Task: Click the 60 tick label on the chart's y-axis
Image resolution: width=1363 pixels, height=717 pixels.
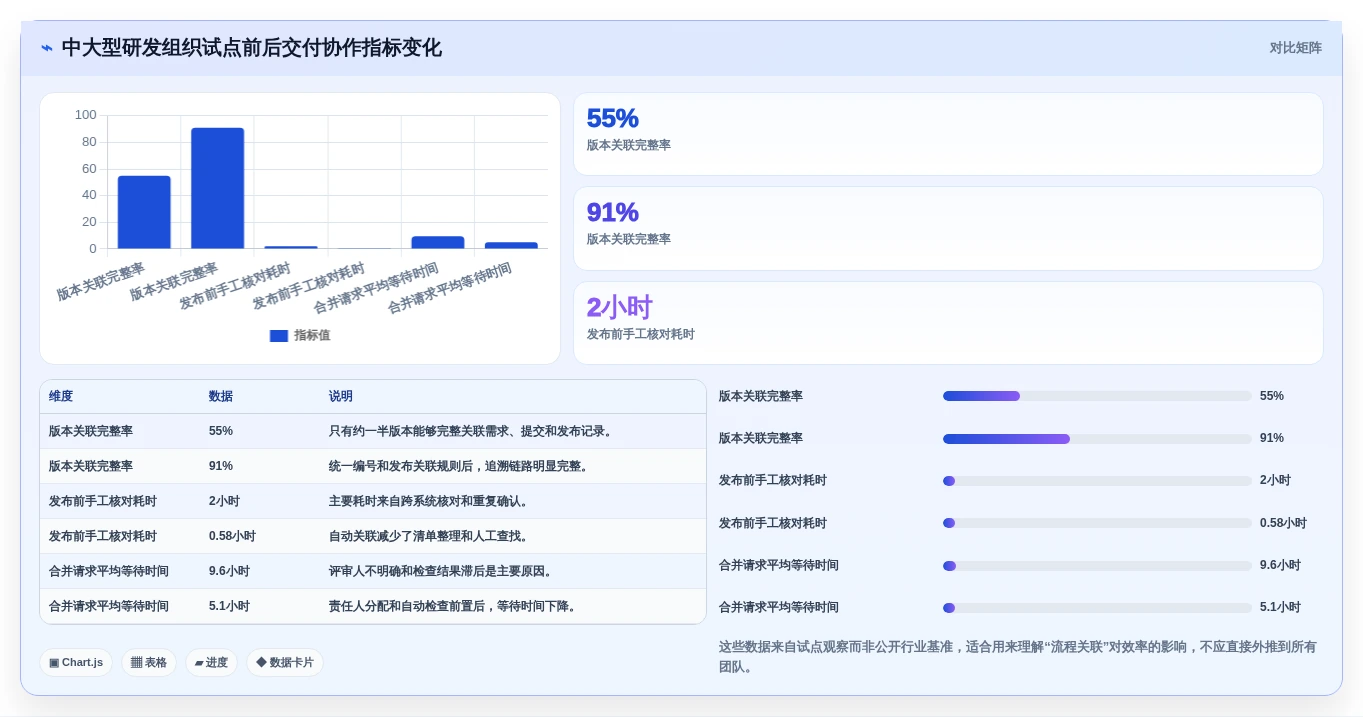Action: pos(89,168)
